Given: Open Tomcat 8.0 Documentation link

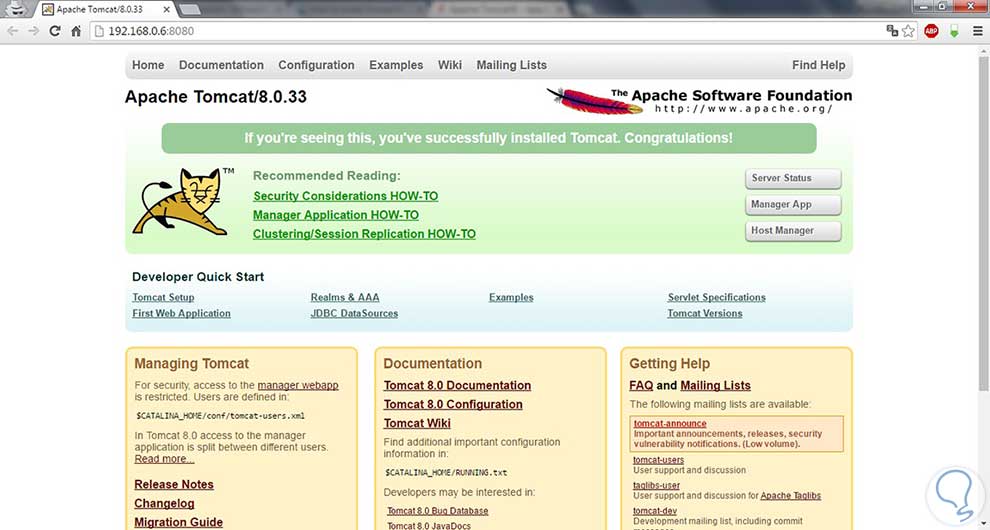Looking at the screenshot, I should tap(457, 385).
